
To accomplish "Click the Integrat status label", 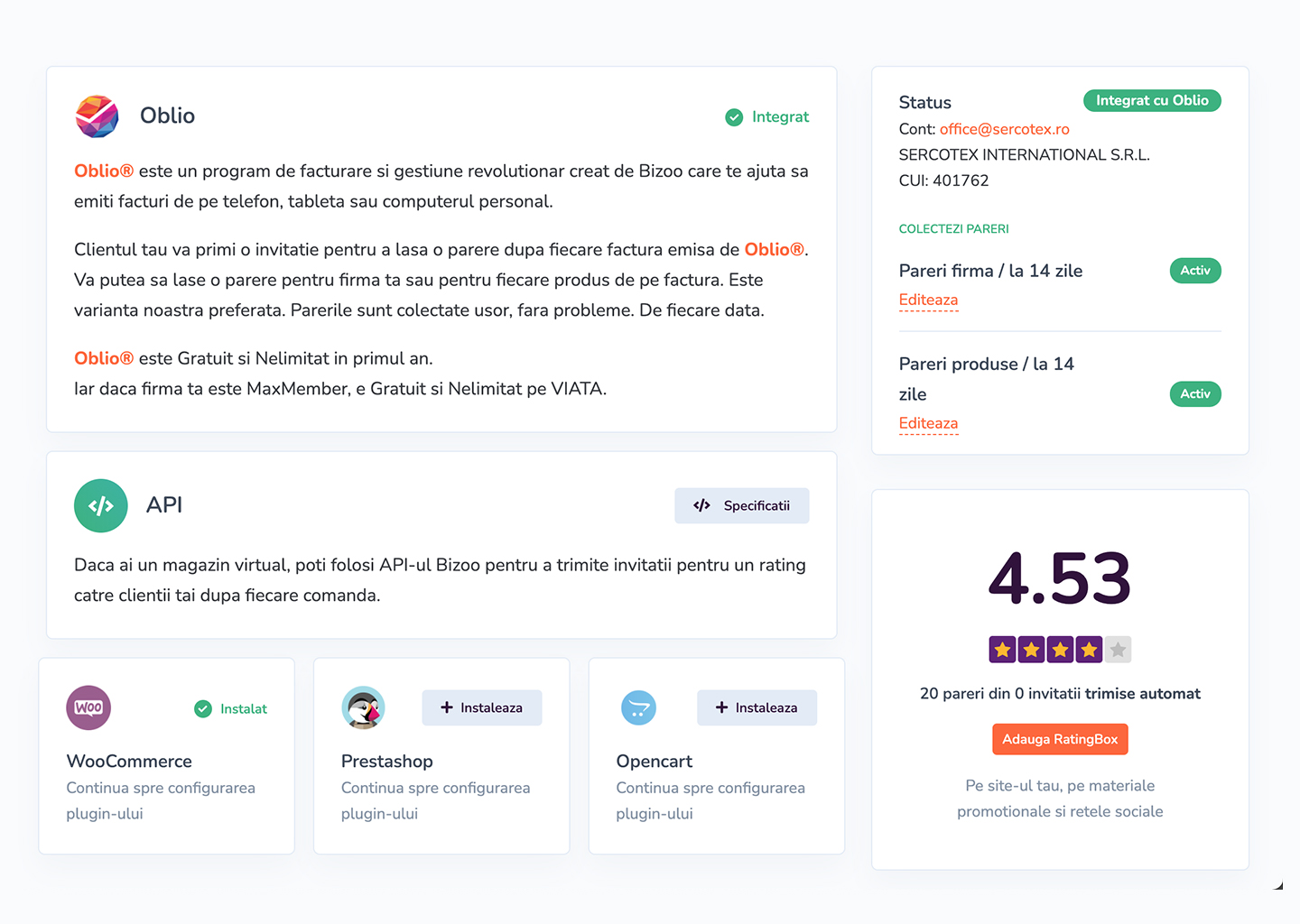I will click(x=780, y=117).
